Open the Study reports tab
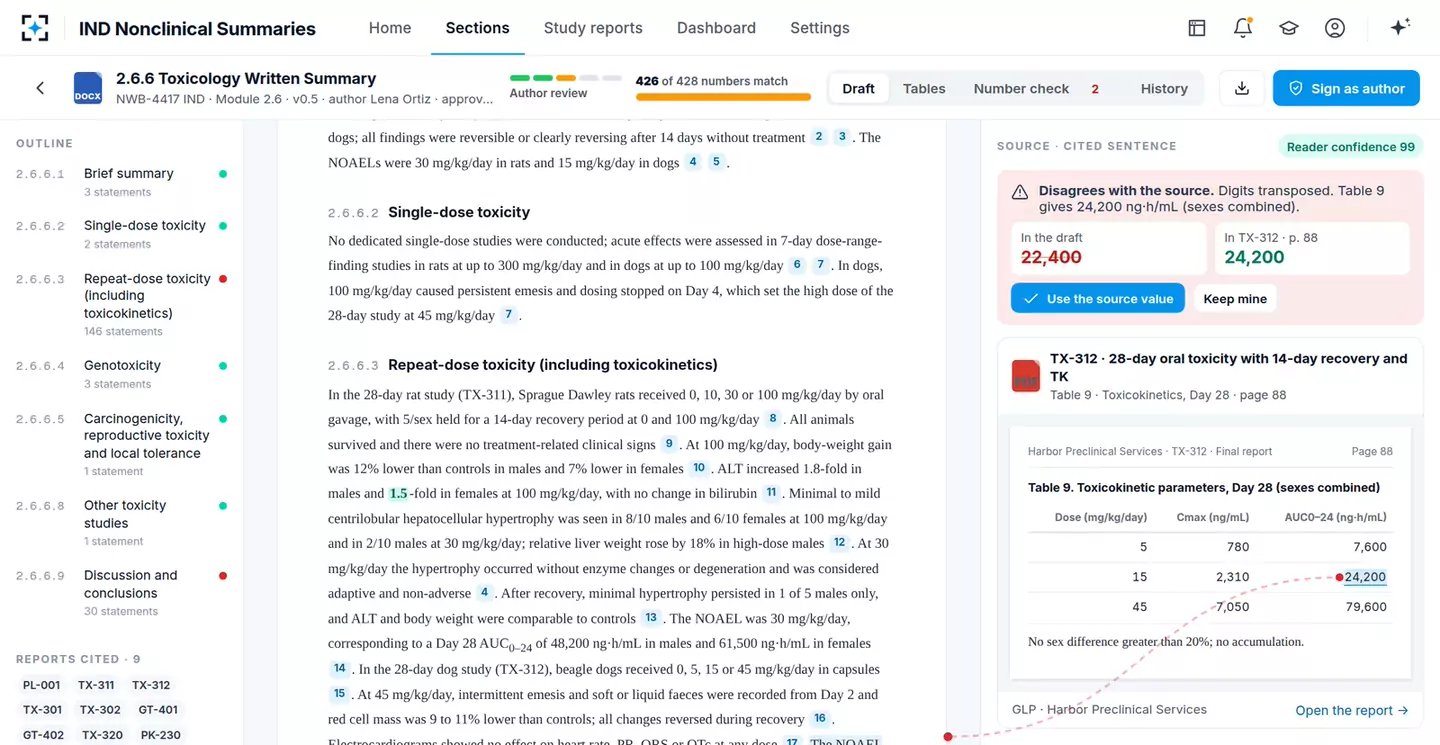This screenshot has width=1440, height=745. (x=593, y=28)
